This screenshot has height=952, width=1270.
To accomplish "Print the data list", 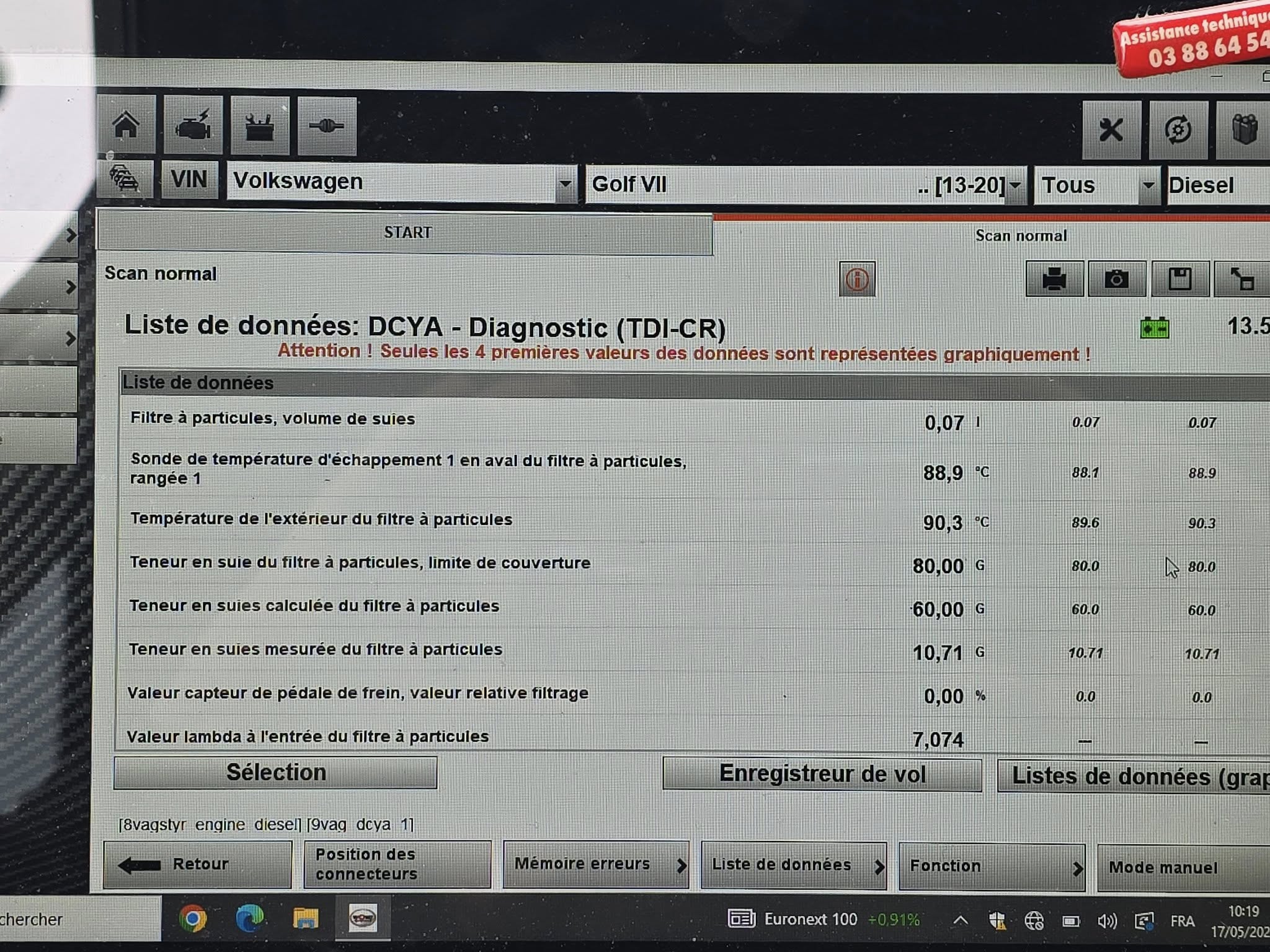I will click(1054, 279).
